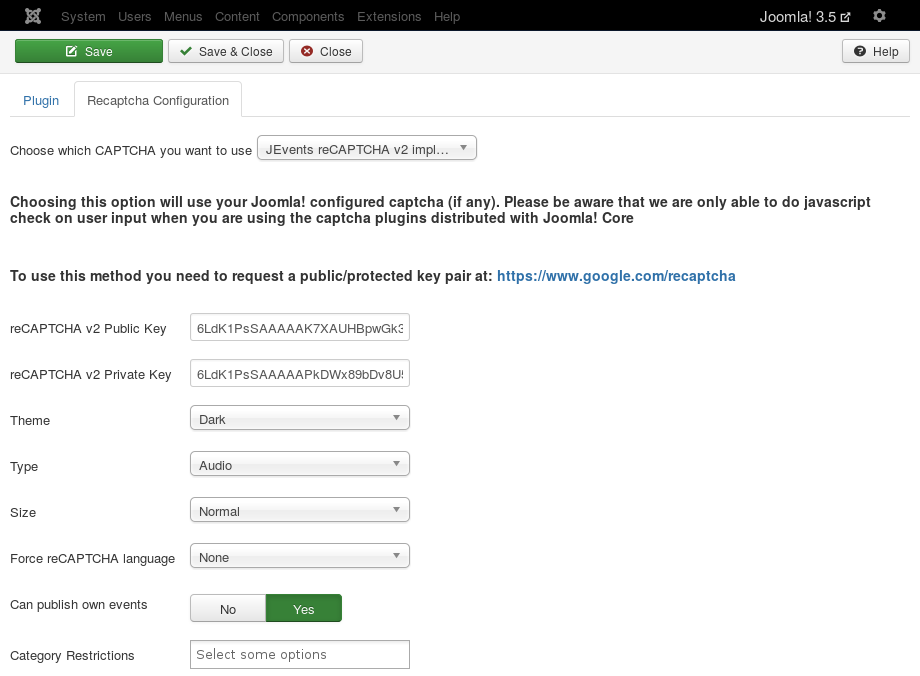Switch to the Plugin tab
Viewport: 920px width, 676px height.
41,100
